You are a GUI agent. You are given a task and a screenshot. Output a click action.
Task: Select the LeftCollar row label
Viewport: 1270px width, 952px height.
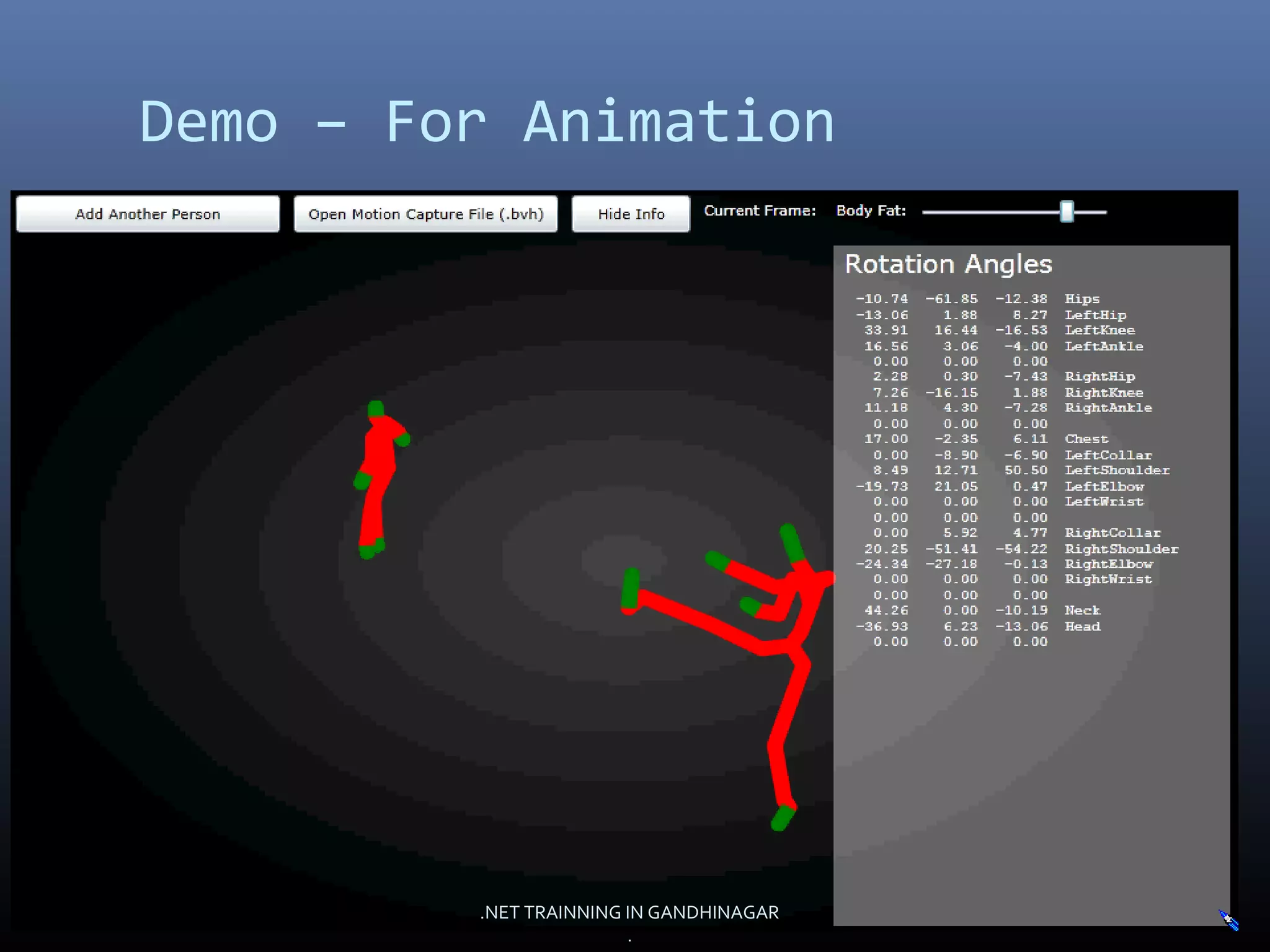[1108, 455]
